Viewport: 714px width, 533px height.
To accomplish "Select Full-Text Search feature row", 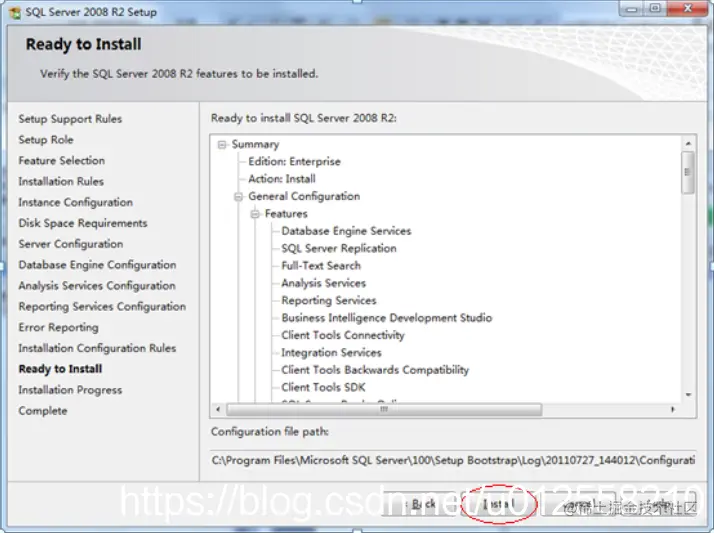I will tap(321, 266).
